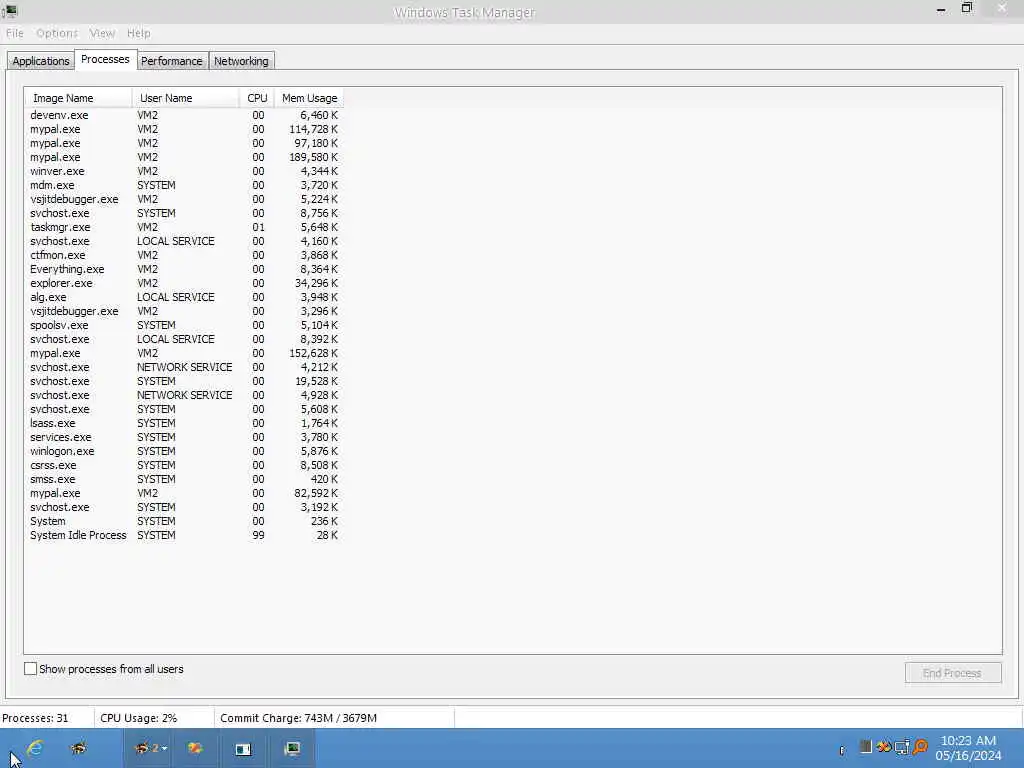The width and height of the screenshot is (1024, 768).
Task: Select the spoolsv.exe process
Action: 184,325
